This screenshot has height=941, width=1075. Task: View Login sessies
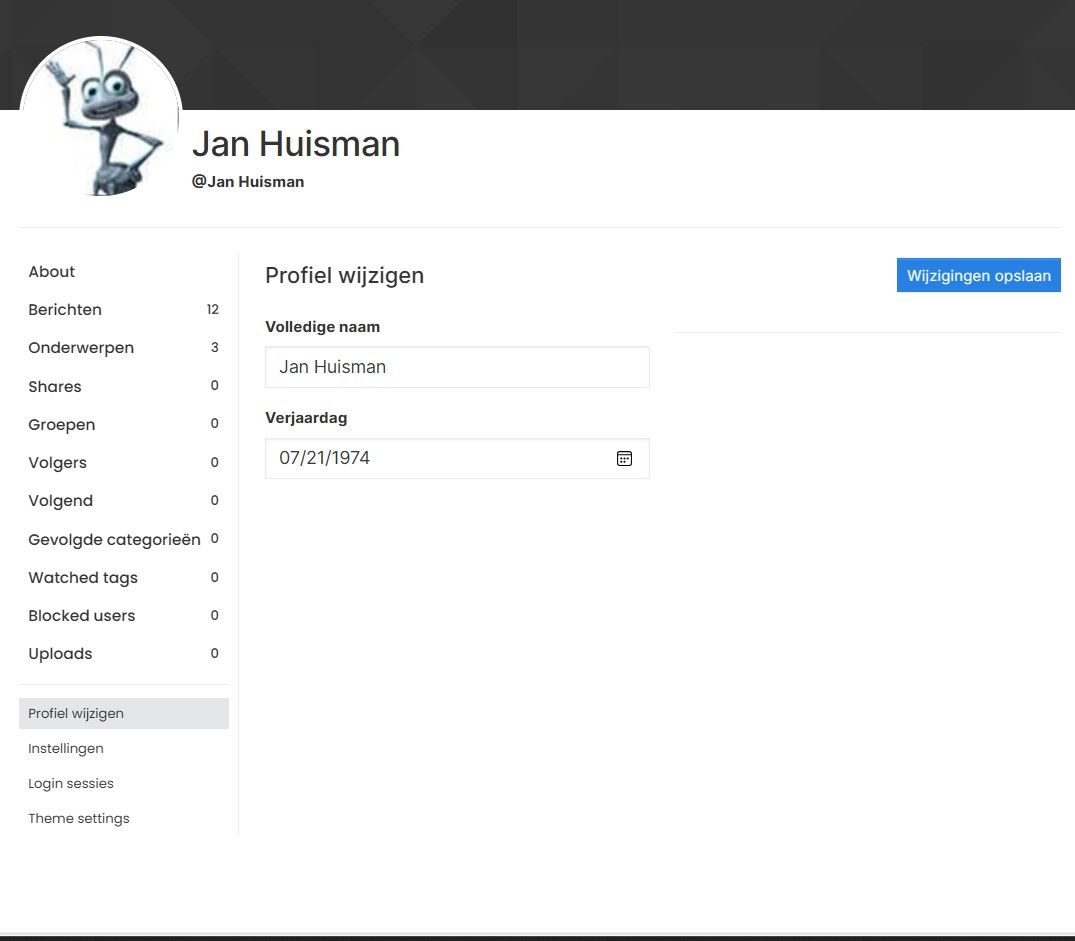point(71,783)
